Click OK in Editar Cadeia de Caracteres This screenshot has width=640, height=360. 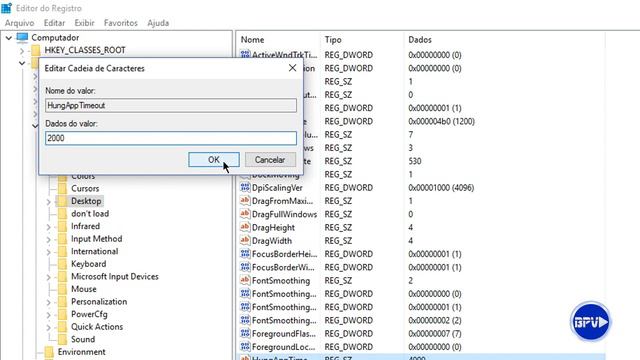point(214,160)
